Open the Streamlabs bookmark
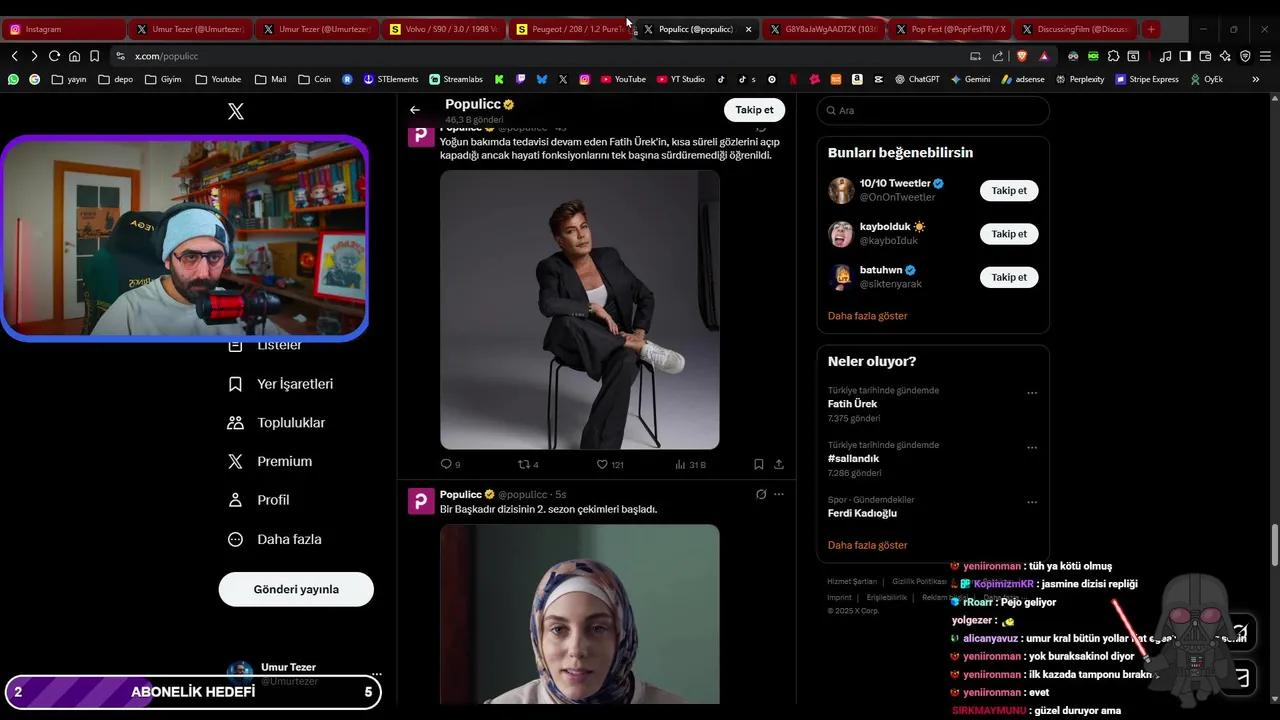Image resolution: width=1280 pixels, height=720 pixels. [x=456, y=79]
